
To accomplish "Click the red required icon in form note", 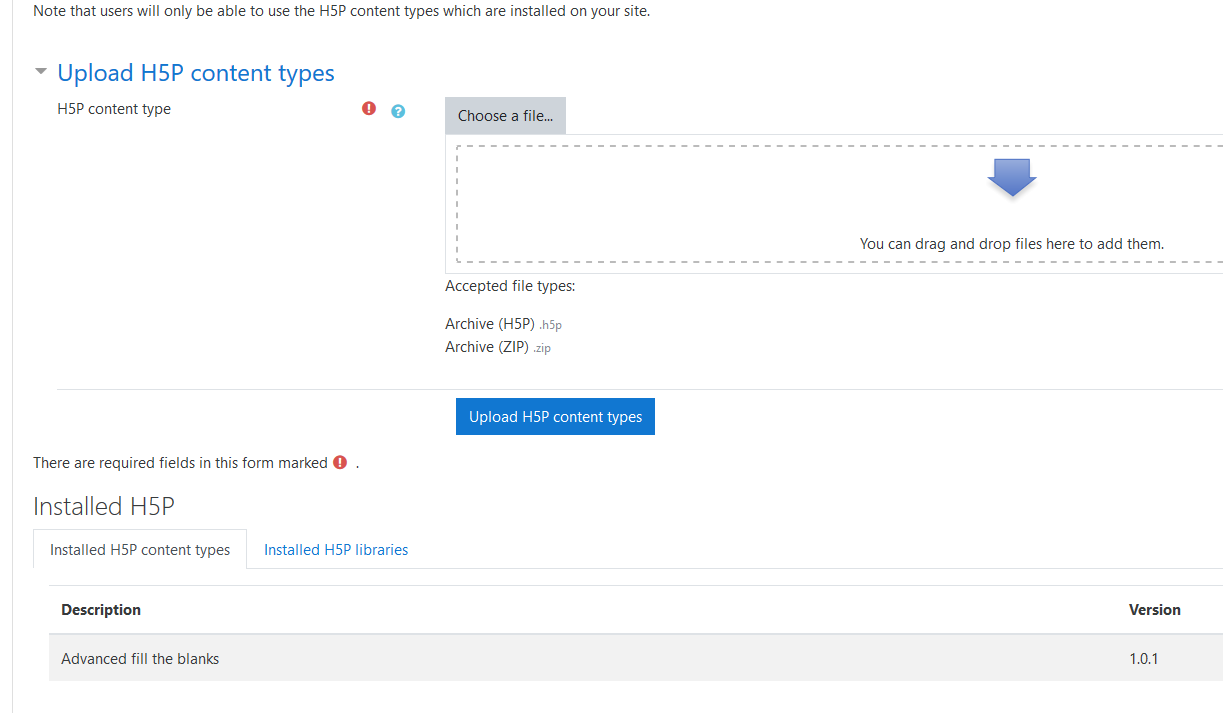I will click(340, 462).
